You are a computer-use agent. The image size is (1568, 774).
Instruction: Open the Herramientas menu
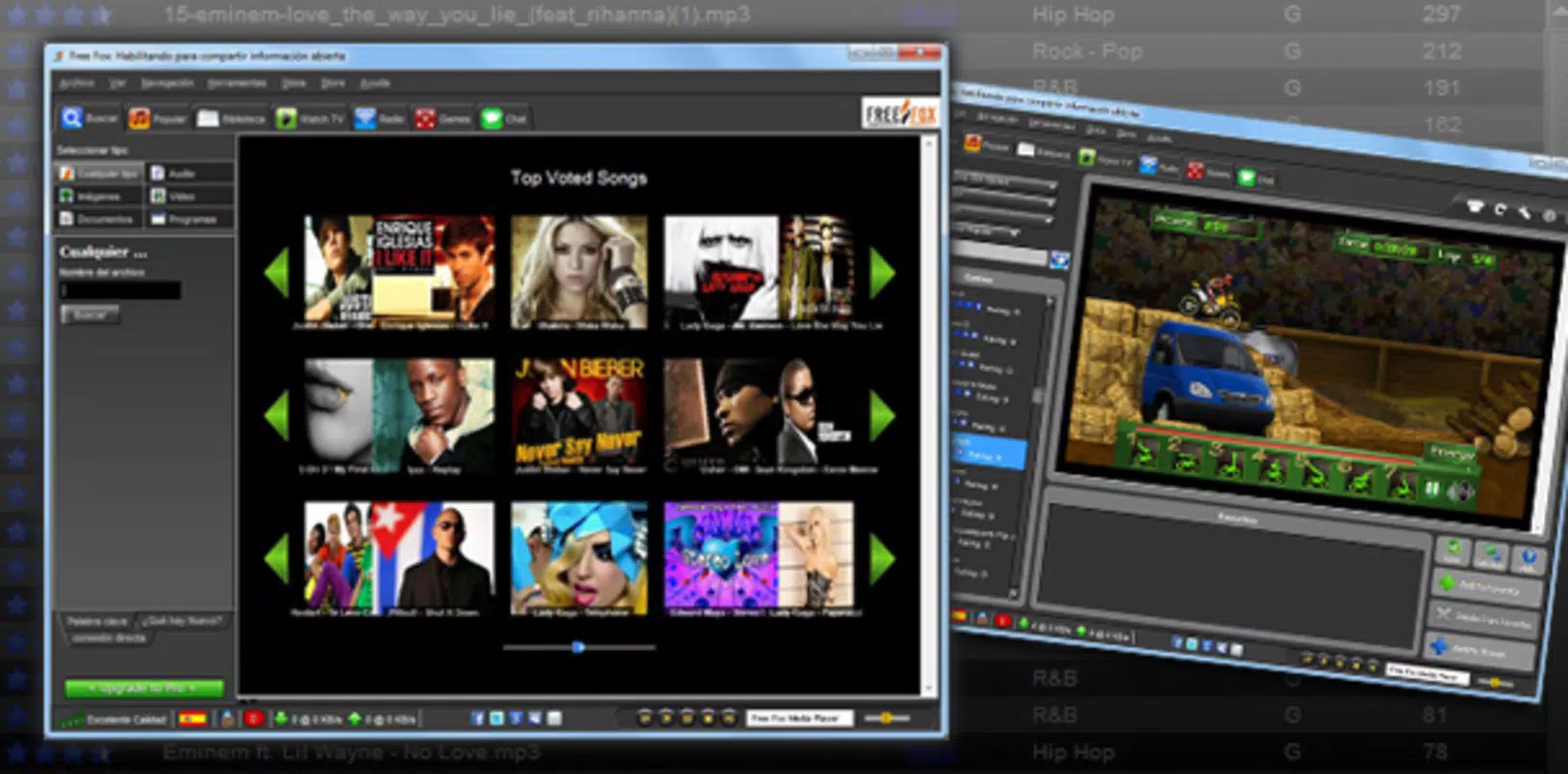(x=237, y=83)
